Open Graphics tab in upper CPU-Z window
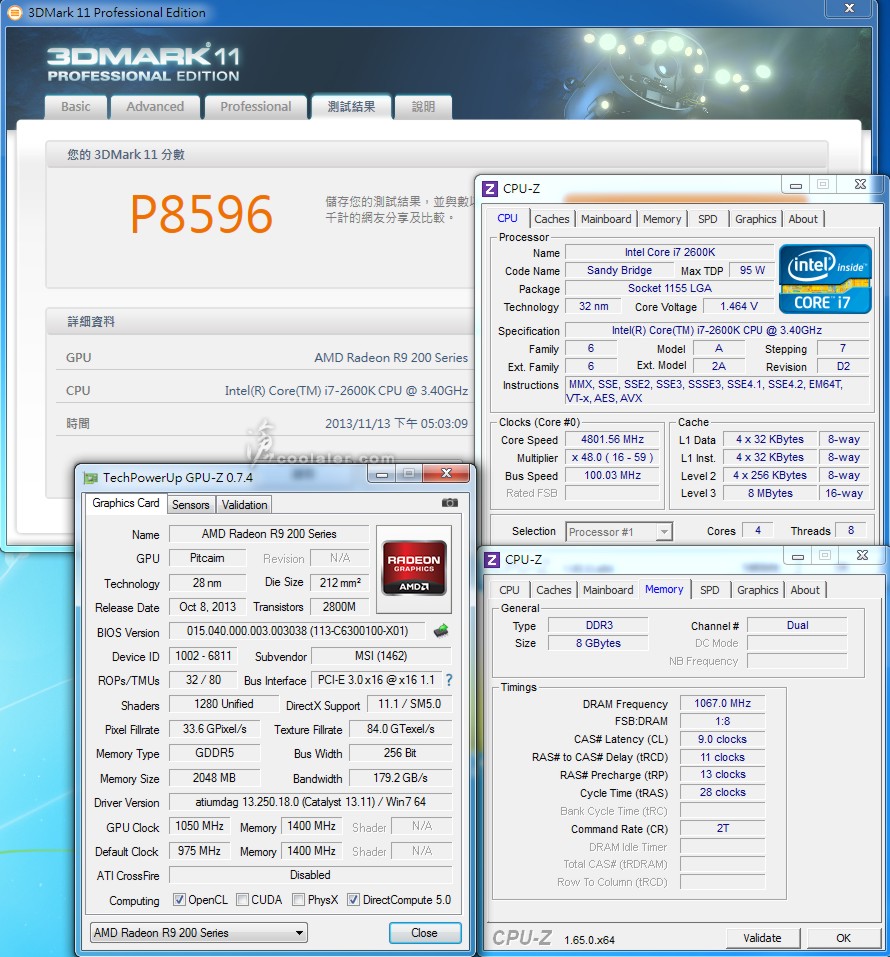 [756, 219]
